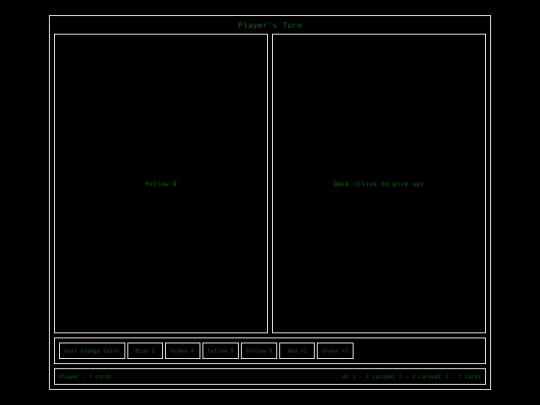This screenshot has width=540, height=405.
Task: Click the Deck to pick up a card
Action: coord(379,184)
